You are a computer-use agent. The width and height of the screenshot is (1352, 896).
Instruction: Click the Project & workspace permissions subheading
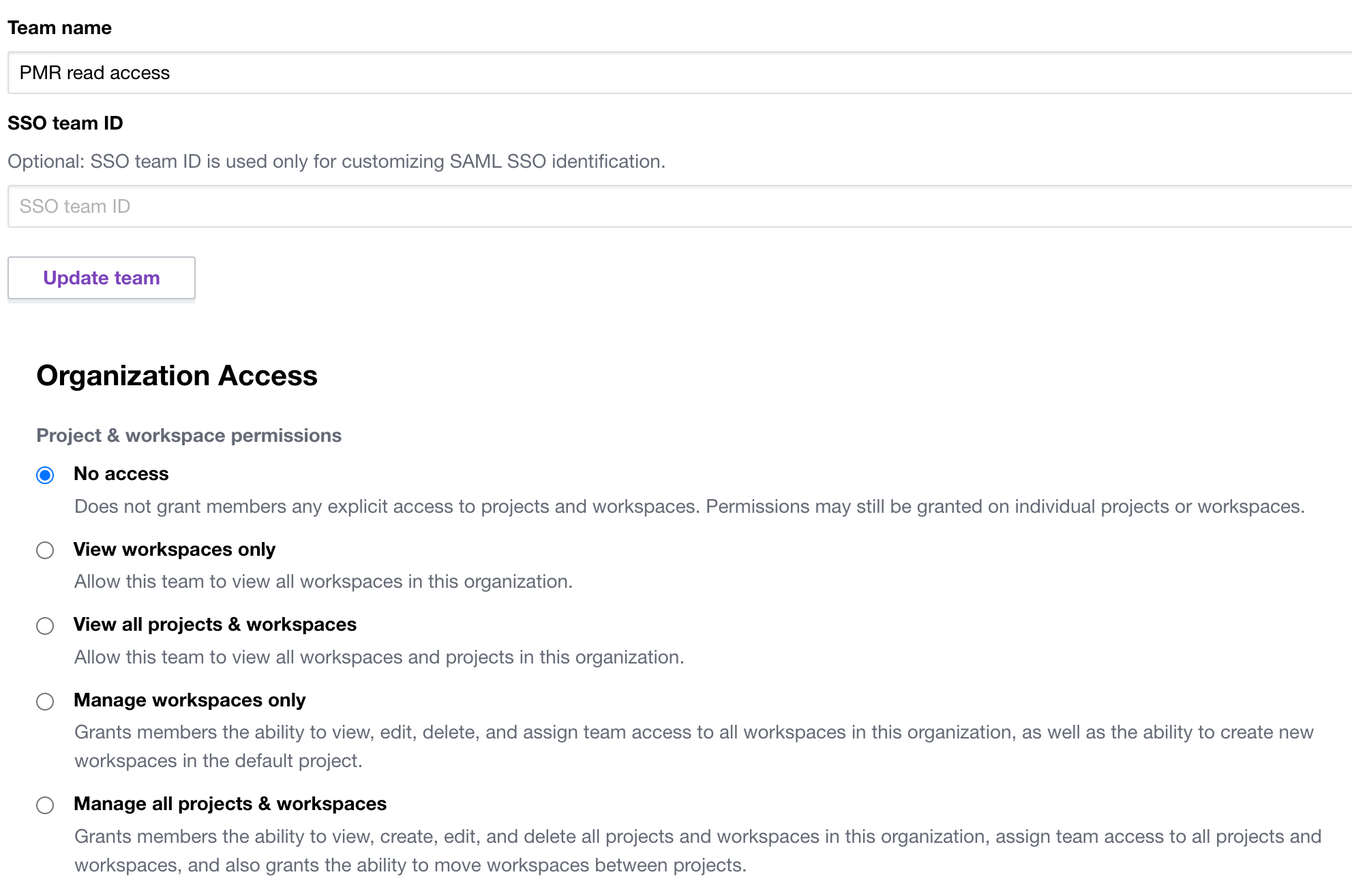189,436
